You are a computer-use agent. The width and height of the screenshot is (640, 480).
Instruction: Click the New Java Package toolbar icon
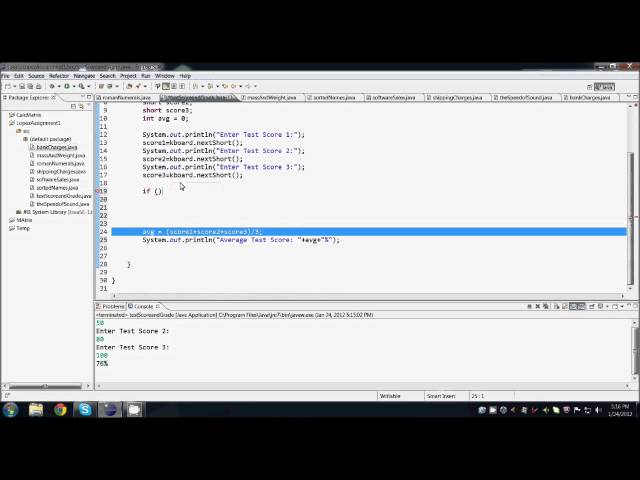[x=101, y=86]
